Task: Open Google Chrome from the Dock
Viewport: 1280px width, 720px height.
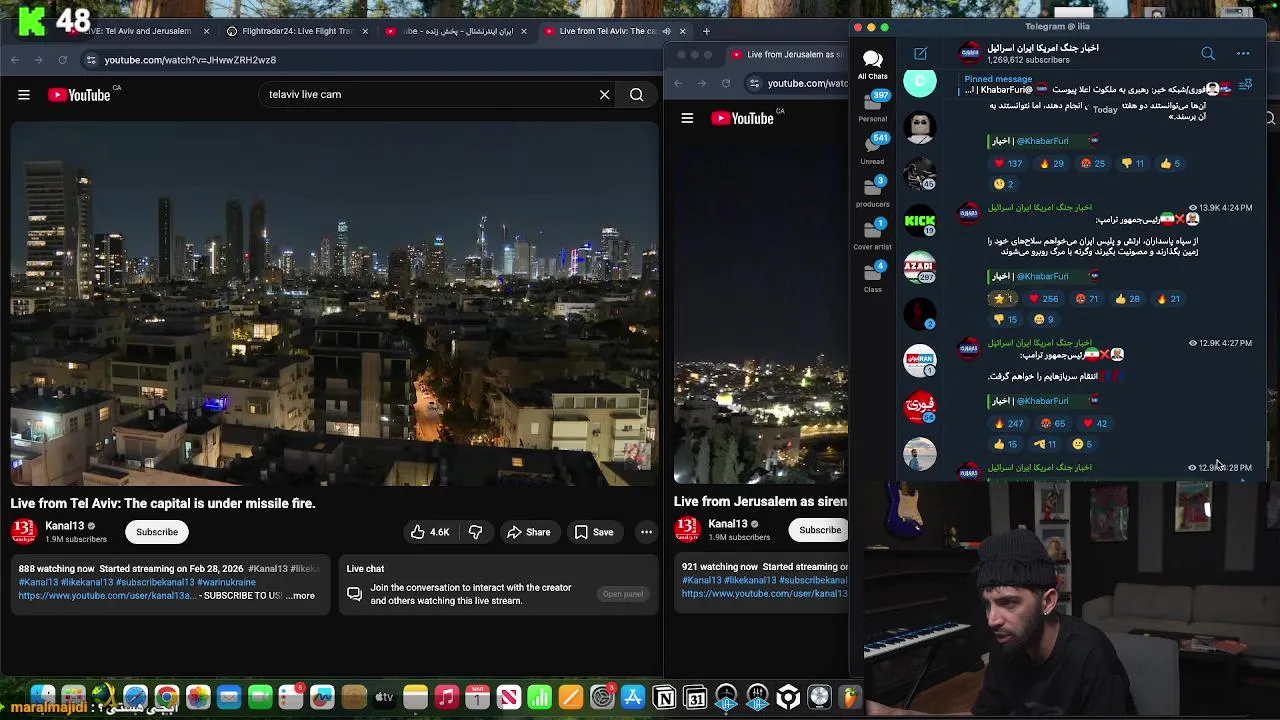Action: pyautogui.click(x=166, y=697)
